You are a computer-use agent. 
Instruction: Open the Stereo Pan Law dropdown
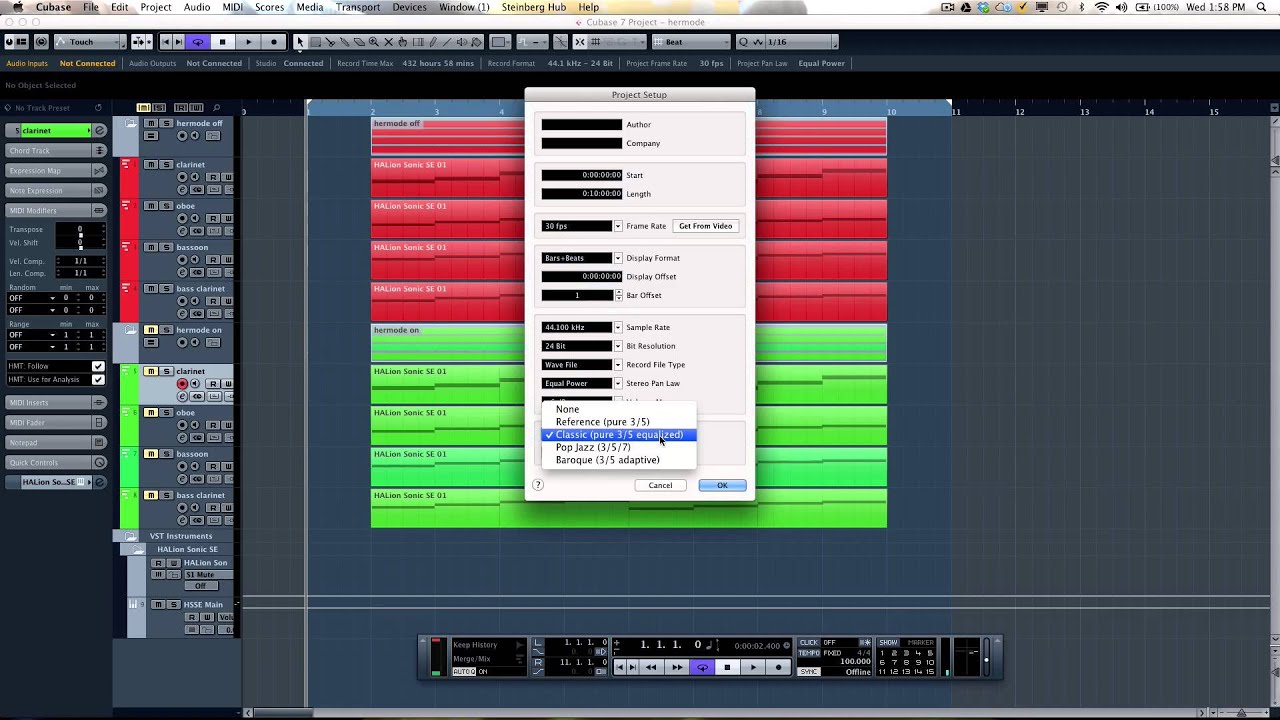coord(618,383)
